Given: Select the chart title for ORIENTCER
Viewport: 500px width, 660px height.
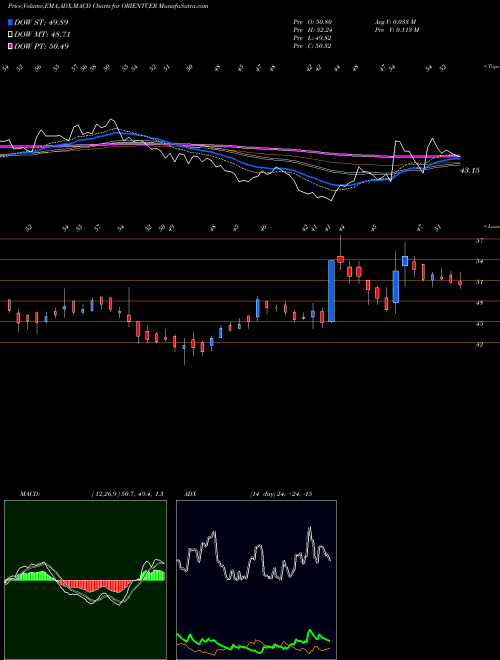Looking at the screenshot, I should tap(108, 6).
